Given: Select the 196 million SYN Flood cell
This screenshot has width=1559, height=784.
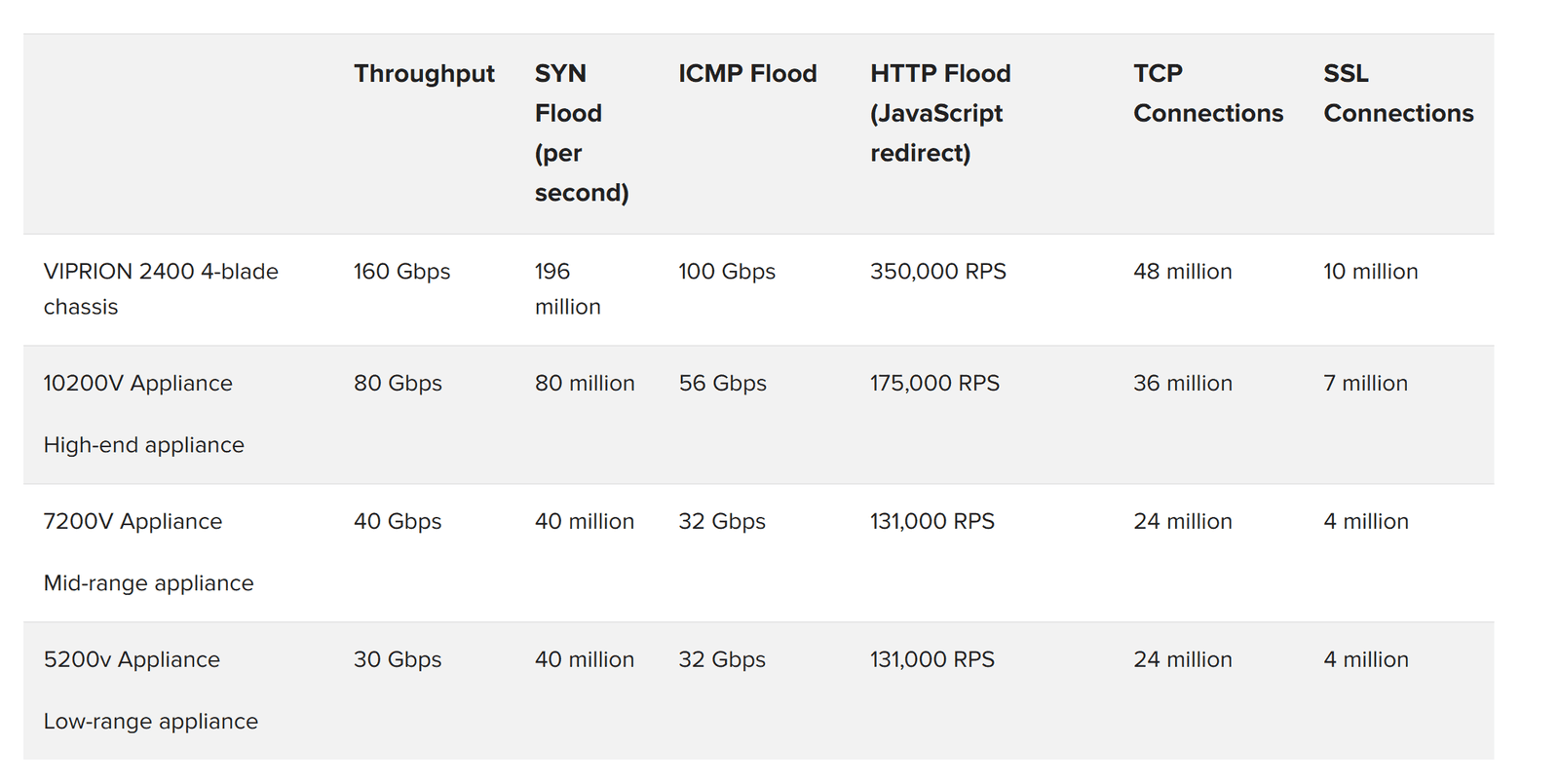Looking at the screenshot, I should 567,288.
